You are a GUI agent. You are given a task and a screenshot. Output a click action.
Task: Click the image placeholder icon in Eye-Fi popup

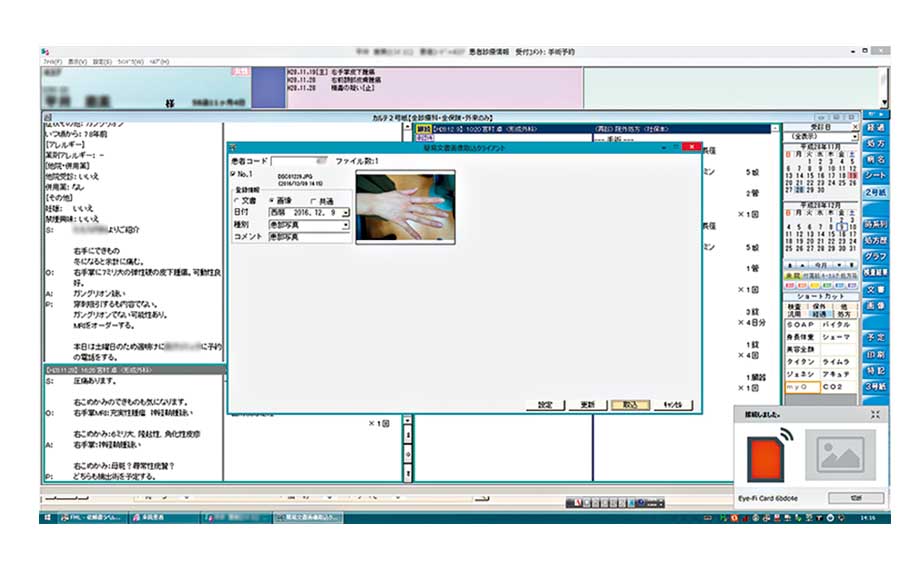pos(838,453)
